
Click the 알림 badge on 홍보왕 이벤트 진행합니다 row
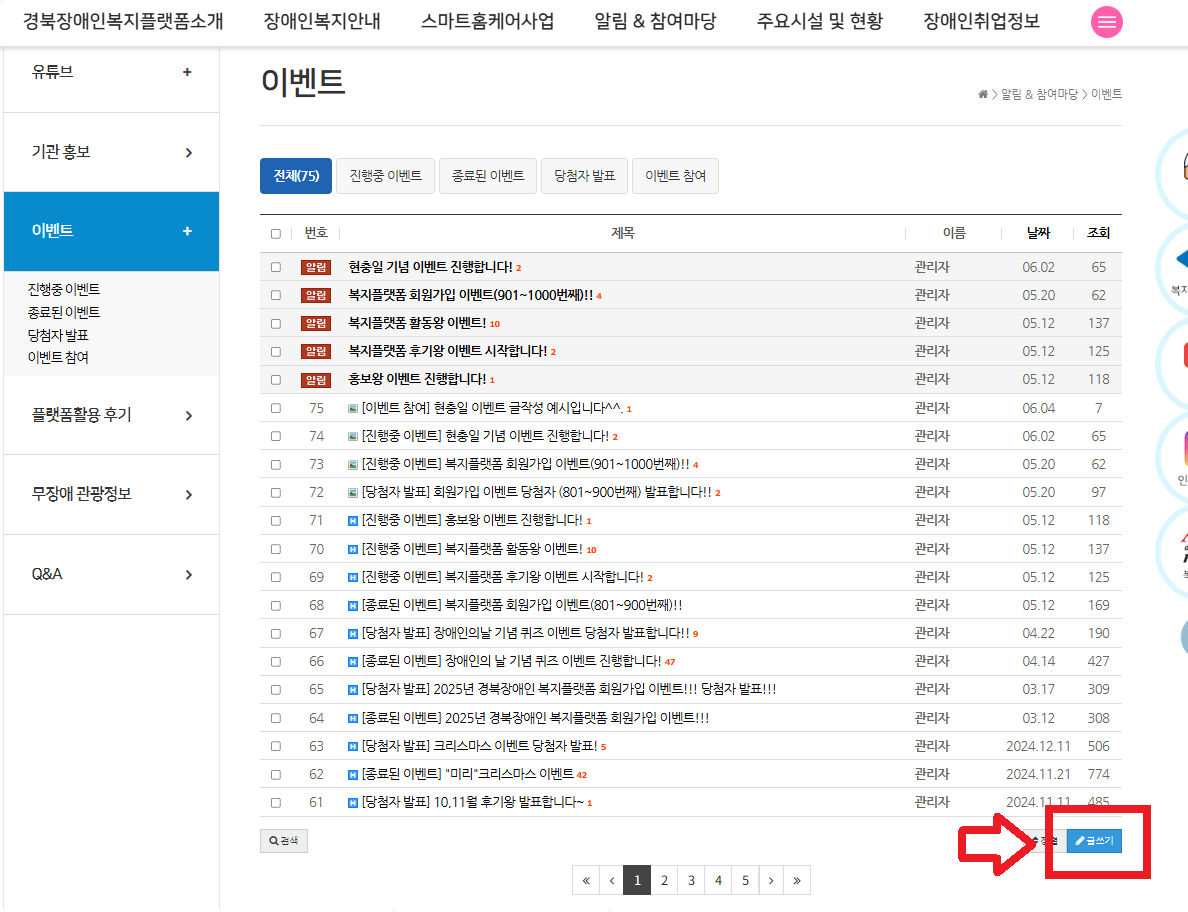[316, 379]
